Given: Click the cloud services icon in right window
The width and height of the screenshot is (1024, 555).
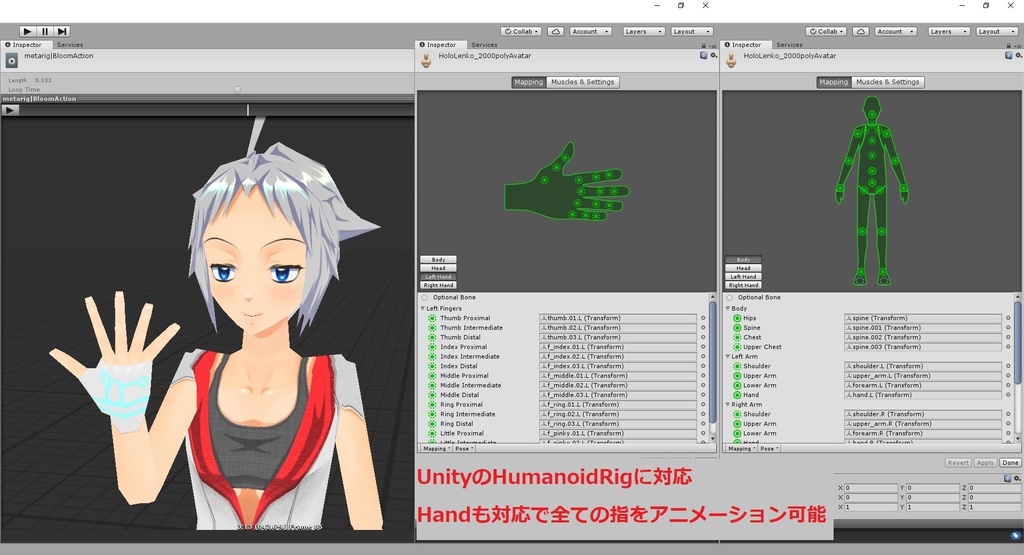Looking at the screenshot, I should 860,31.
